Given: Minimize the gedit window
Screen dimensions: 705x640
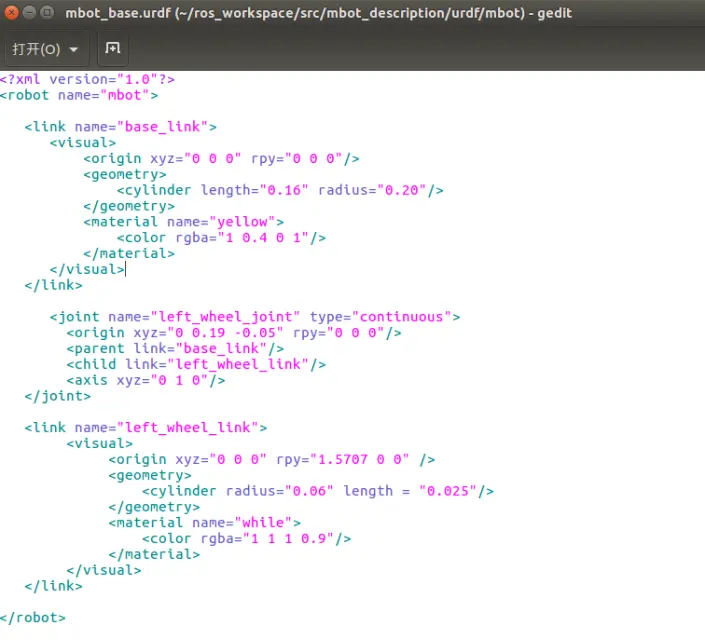Looking at the screenshot, I should pyautogui.click(x=29, y=13).
